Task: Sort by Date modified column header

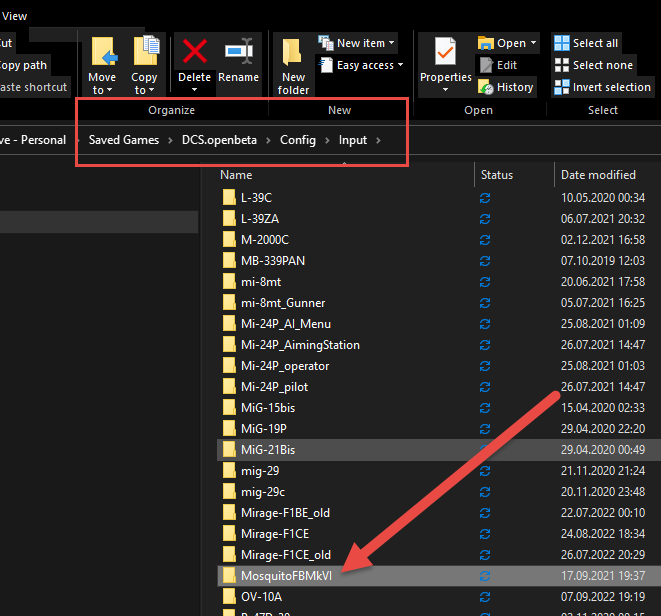Action: coord(598,175)
